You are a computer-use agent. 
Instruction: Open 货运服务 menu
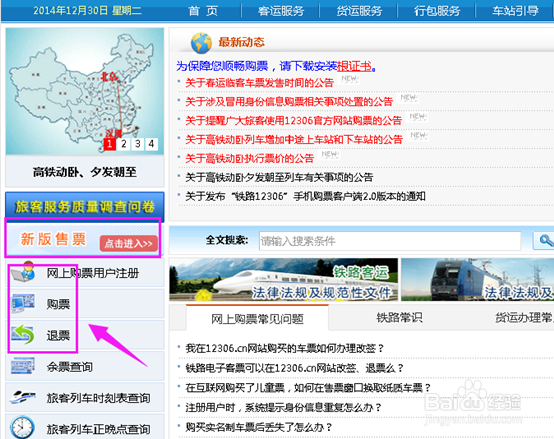[359, 11]
